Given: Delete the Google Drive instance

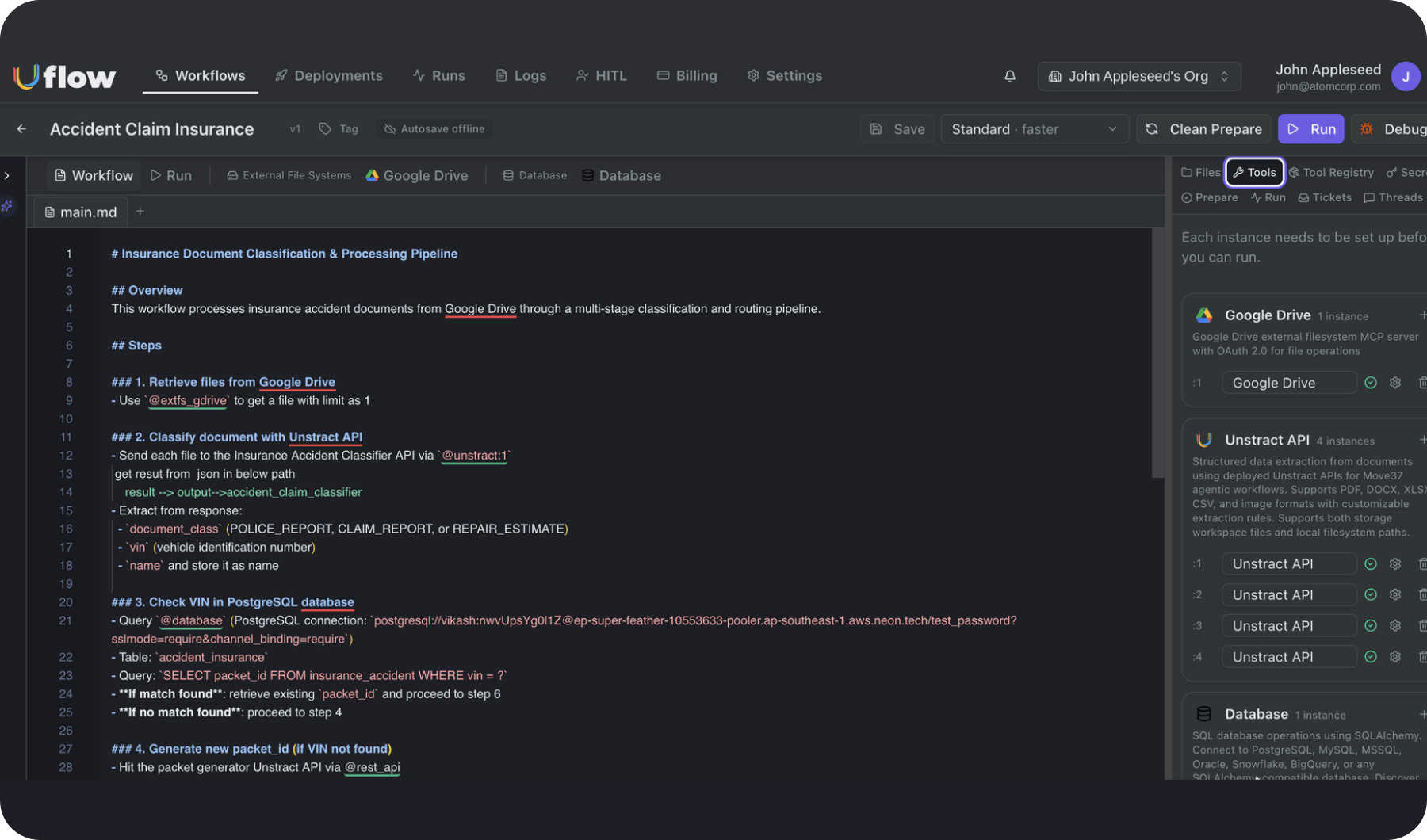Looking at the screenshot, I should coord(1422,383).
